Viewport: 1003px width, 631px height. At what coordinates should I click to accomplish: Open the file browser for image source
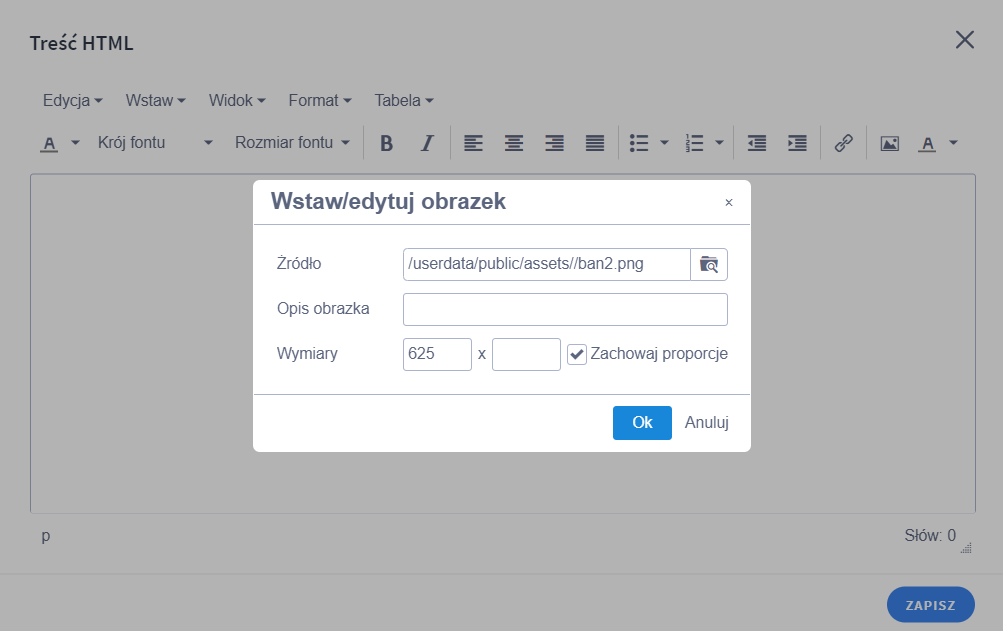[709, 263]
